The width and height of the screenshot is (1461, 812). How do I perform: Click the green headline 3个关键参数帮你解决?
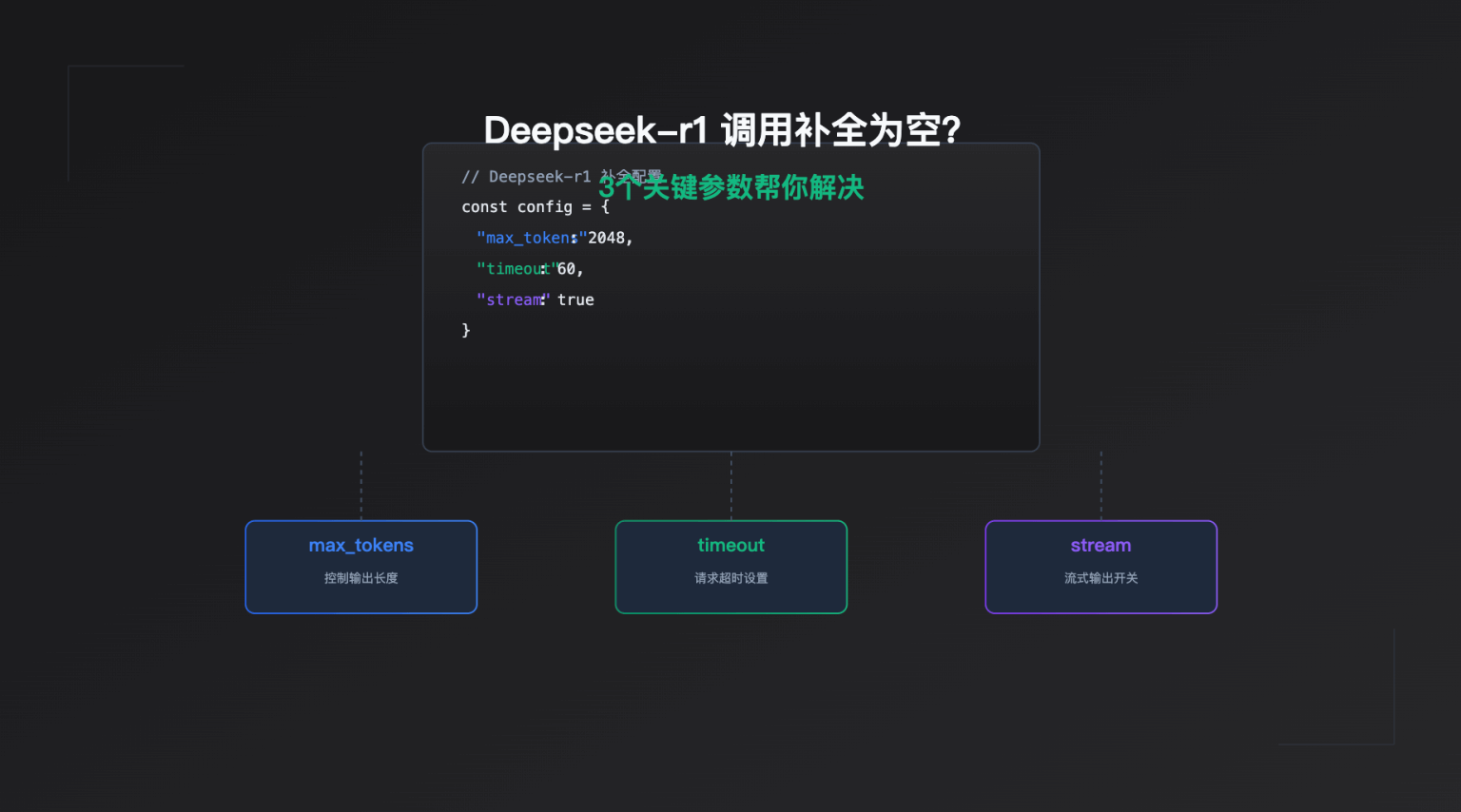(x=730, y=187)
